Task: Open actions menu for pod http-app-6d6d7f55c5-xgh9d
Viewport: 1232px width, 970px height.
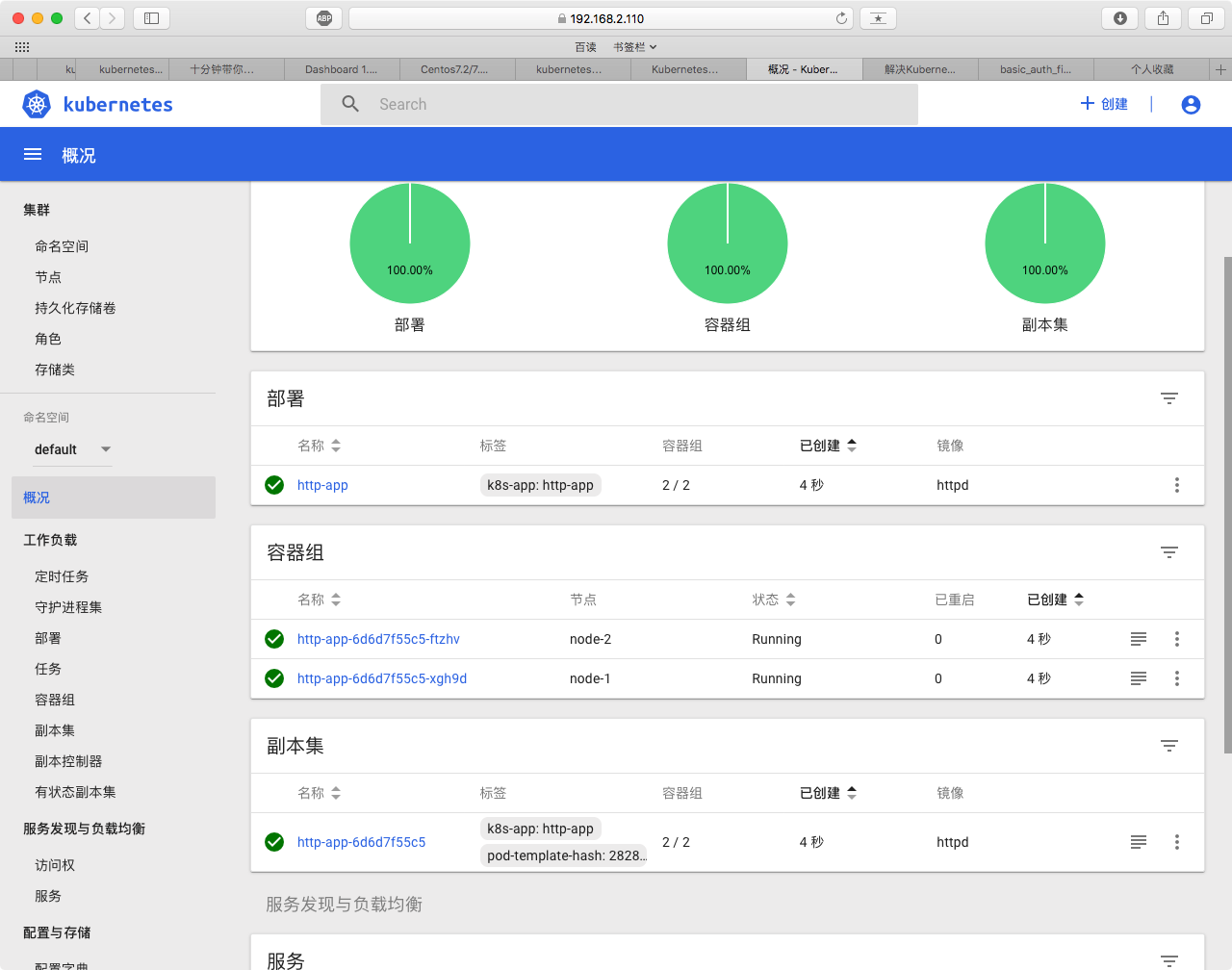Action: [1176, 678]
